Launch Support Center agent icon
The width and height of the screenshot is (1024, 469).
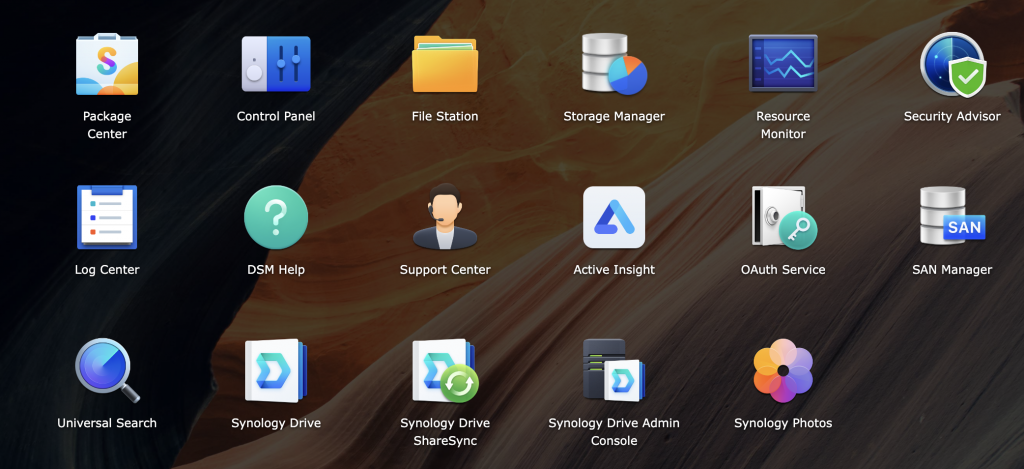[445, 216]
